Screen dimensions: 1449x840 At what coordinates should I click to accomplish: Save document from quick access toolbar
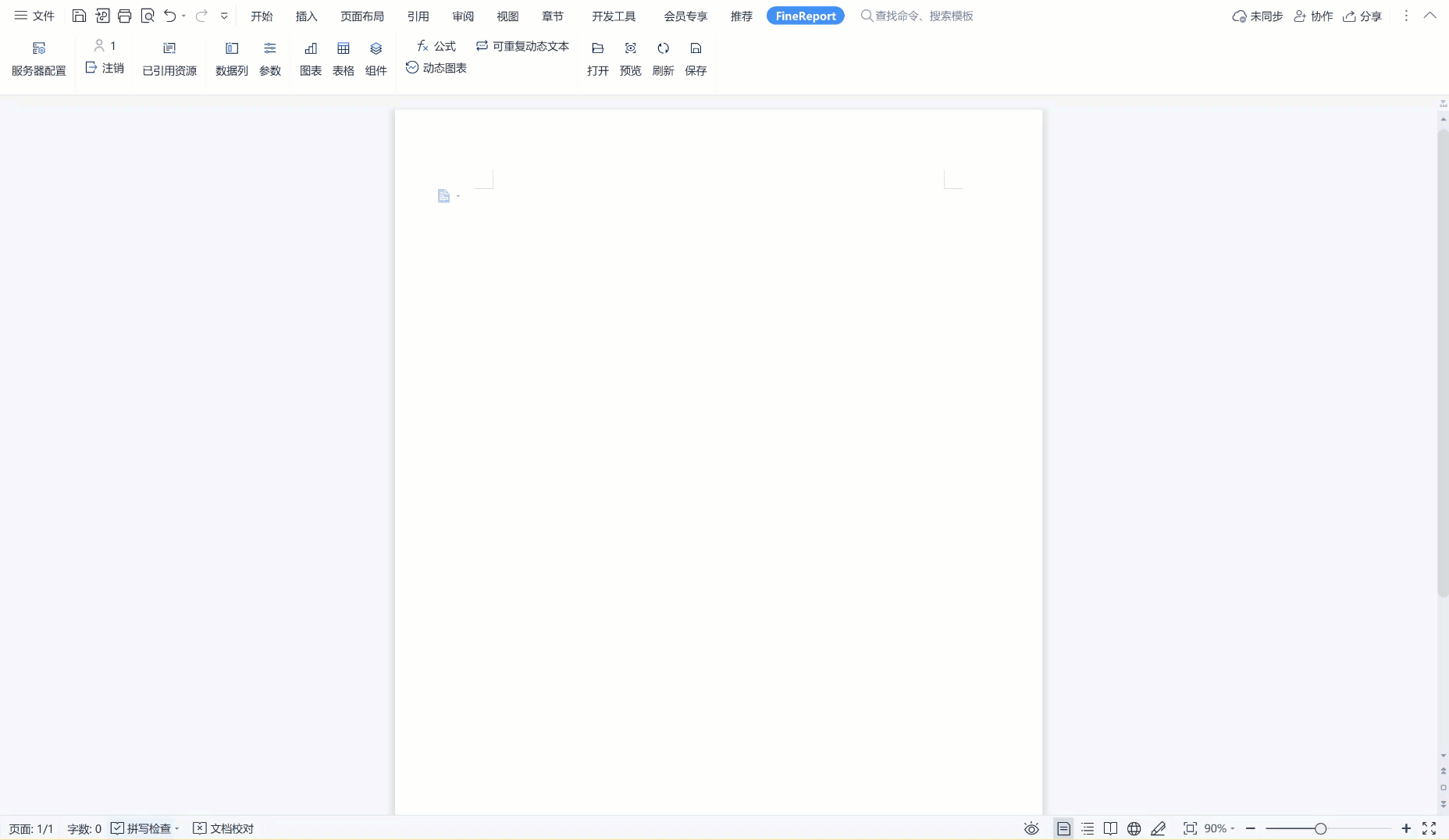79,16
